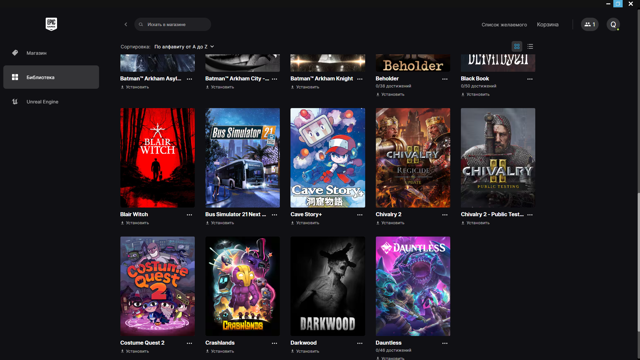Open options menu for Crashlands
The width and height of the screenshot is (640, 360).
point(274,343)
